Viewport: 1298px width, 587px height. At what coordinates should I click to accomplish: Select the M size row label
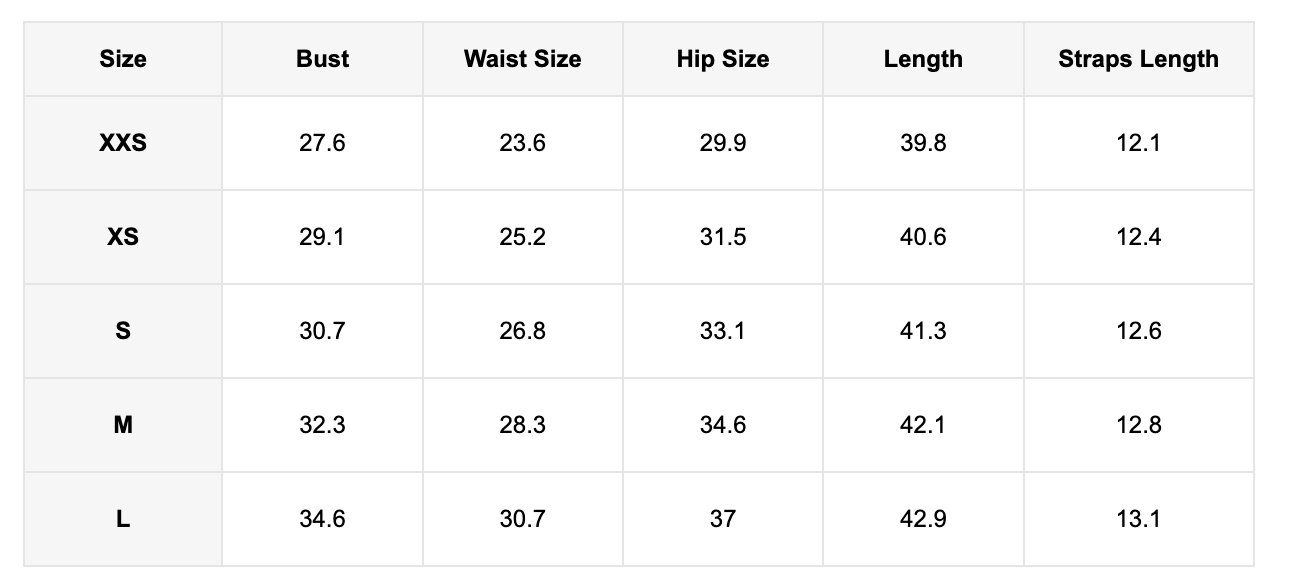(x=123, y=425)
